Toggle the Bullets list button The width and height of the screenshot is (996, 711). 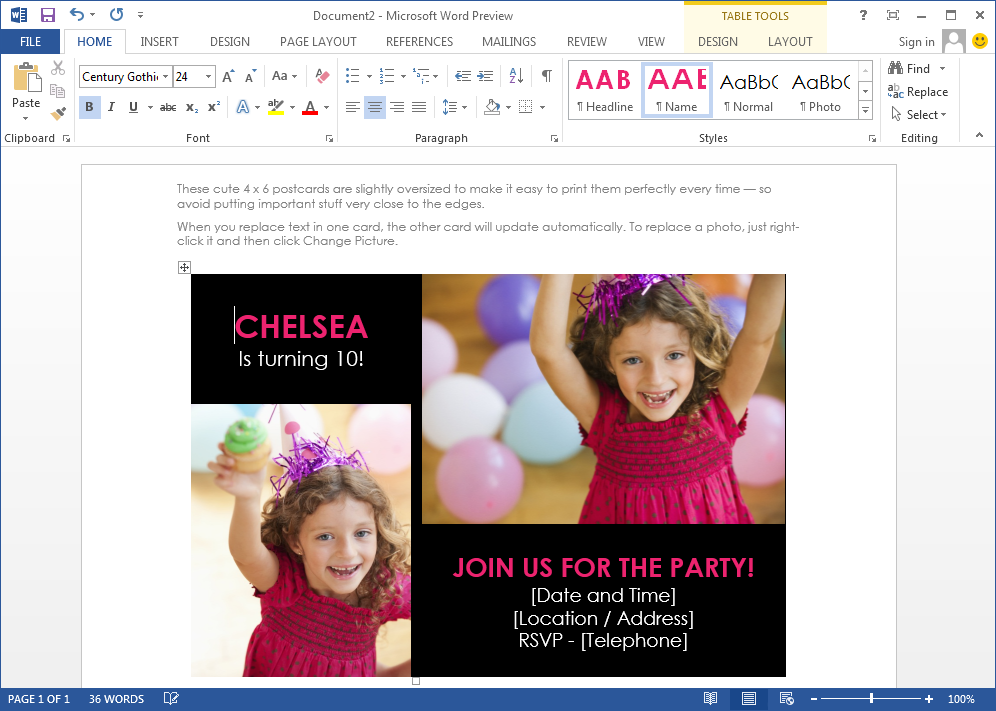point(352,75)
